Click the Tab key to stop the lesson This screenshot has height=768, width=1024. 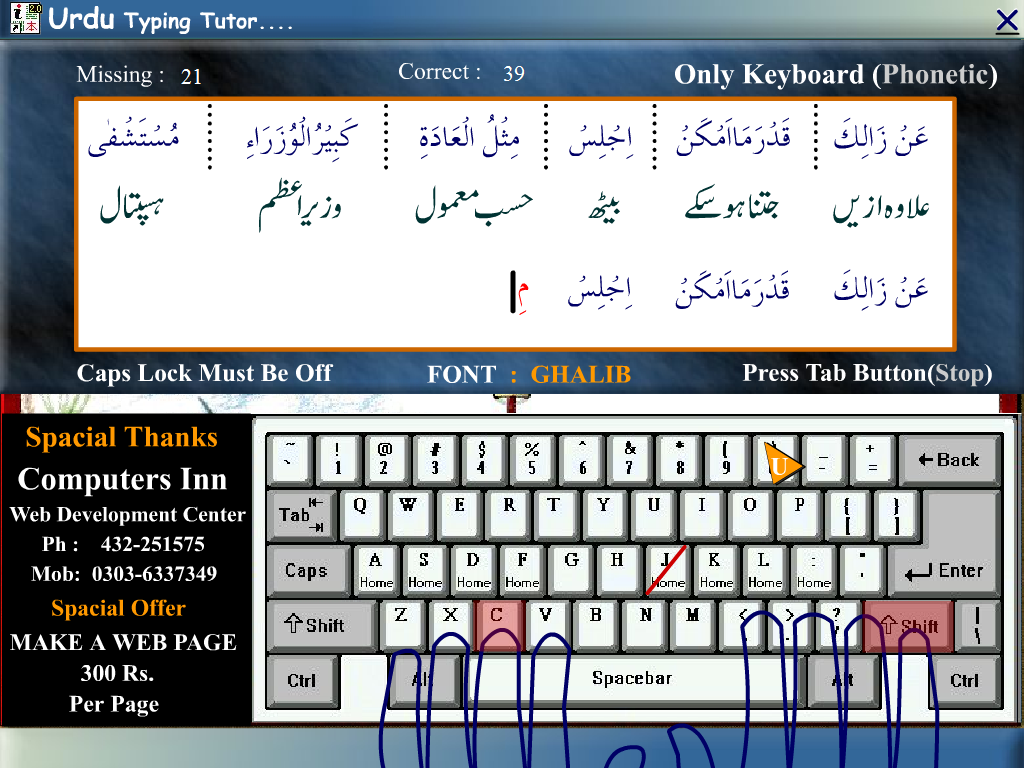pos(300,515)
